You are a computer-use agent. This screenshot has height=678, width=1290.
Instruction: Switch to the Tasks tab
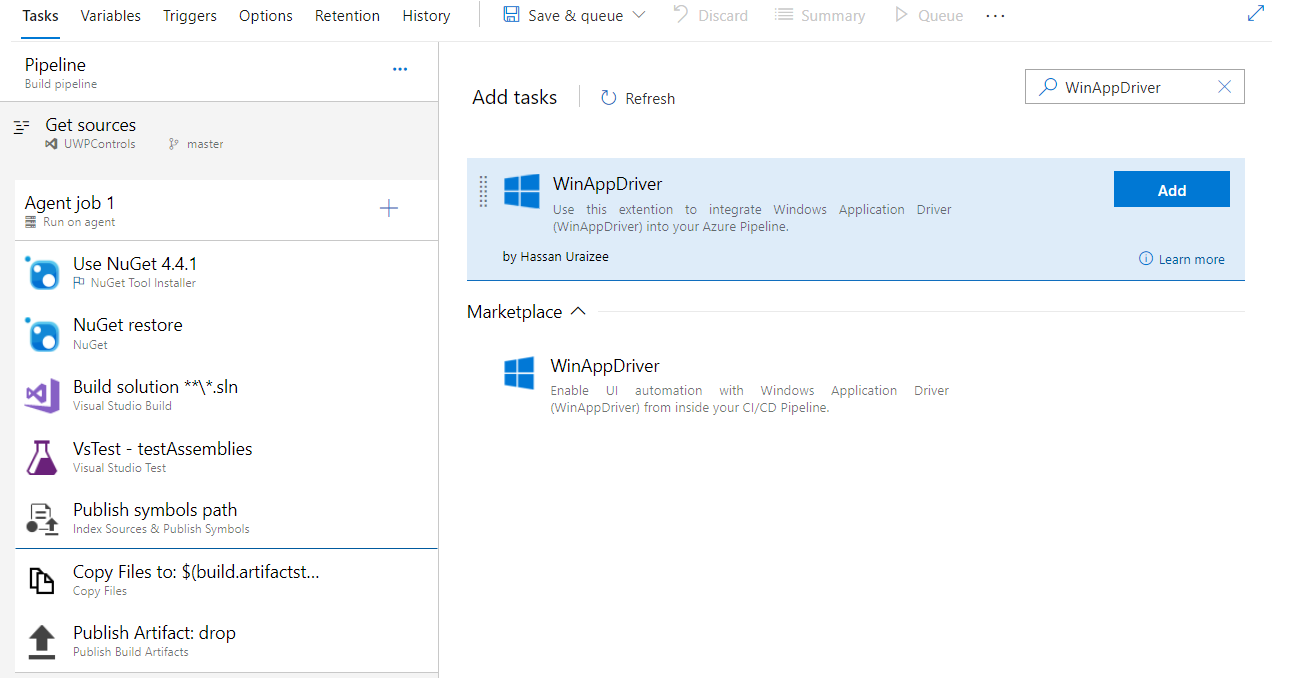tap(40, 16)
